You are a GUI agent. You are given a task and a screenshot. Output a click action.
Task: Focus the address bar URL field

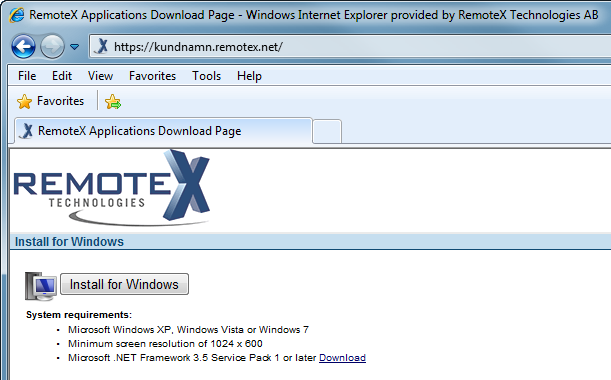tap(351, 47)
